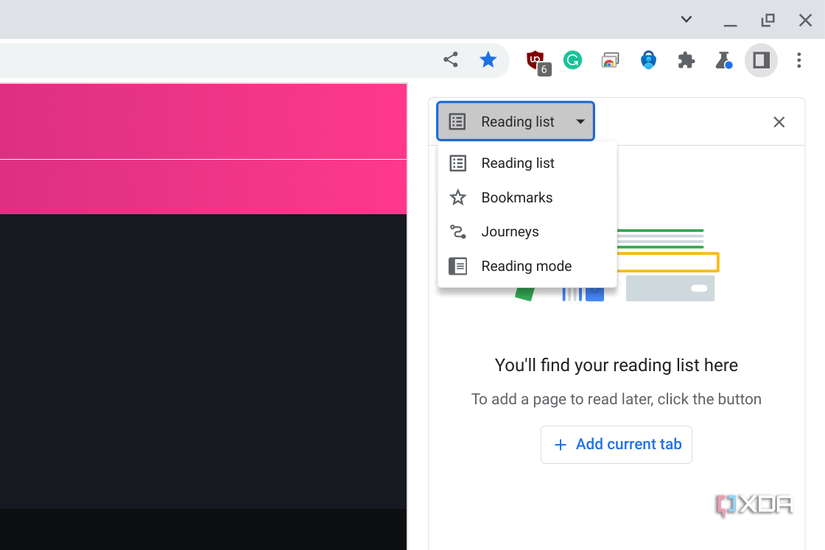Switch to Reading mode option
825x550 pixels.
coord(527,266)
